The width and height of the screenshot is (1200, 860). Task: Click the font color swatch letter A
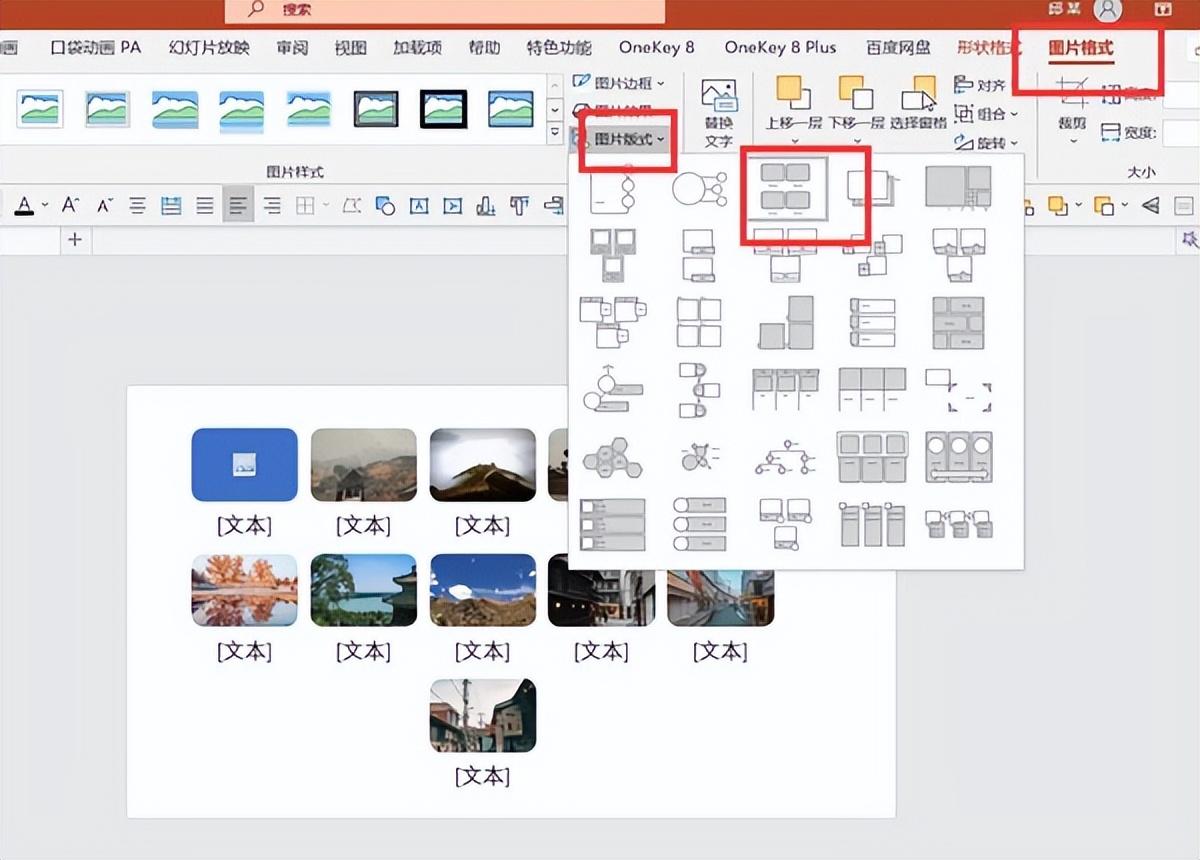click(x=24, y=206)
